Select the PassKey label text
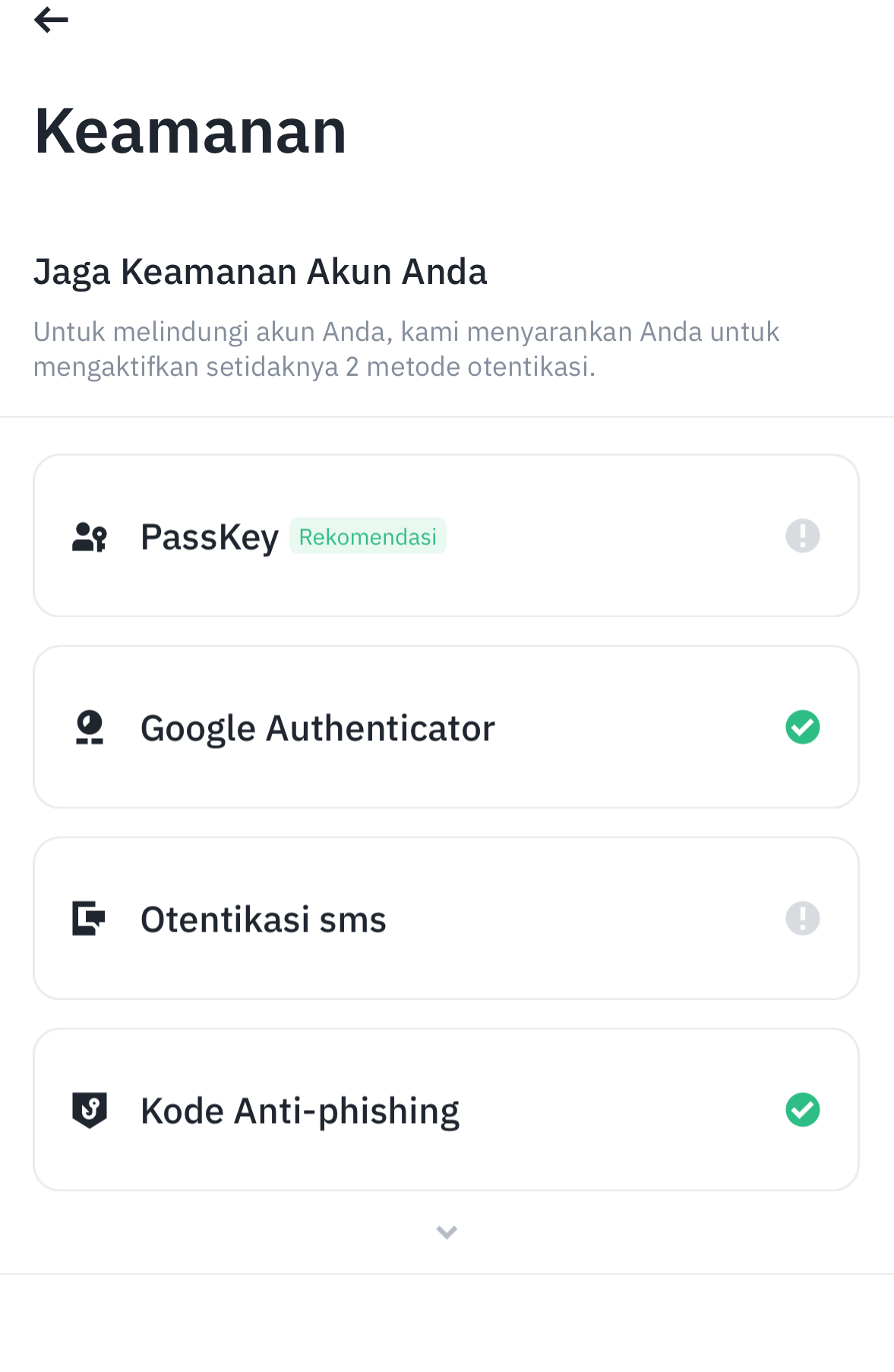Viewport: 894px width, 1372px height. click(210, 538)
